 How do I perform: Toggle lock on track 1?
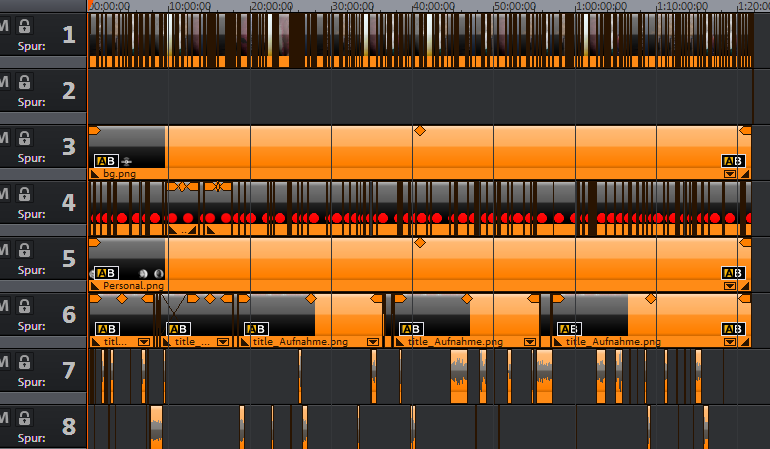[x=24, y=28]
